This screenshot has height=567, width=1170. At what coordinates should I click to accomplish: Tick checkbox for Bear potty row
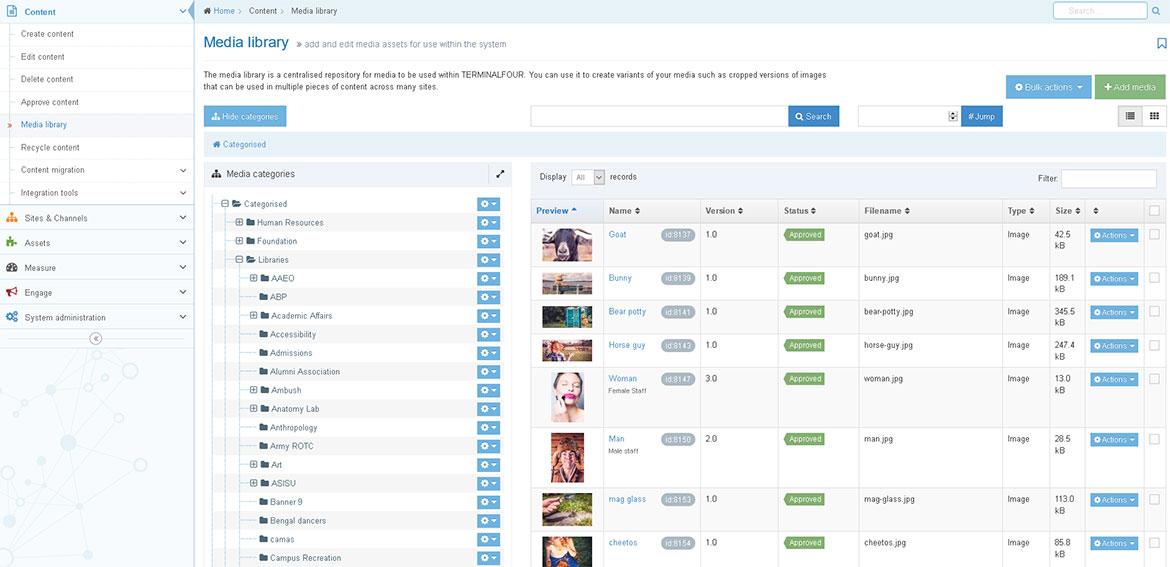1154,312
